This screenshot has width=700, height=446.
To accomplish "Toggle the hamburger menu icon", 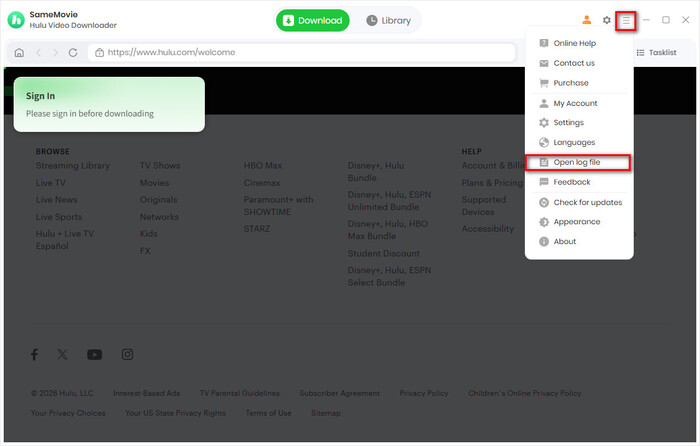I will coord(626,21).
